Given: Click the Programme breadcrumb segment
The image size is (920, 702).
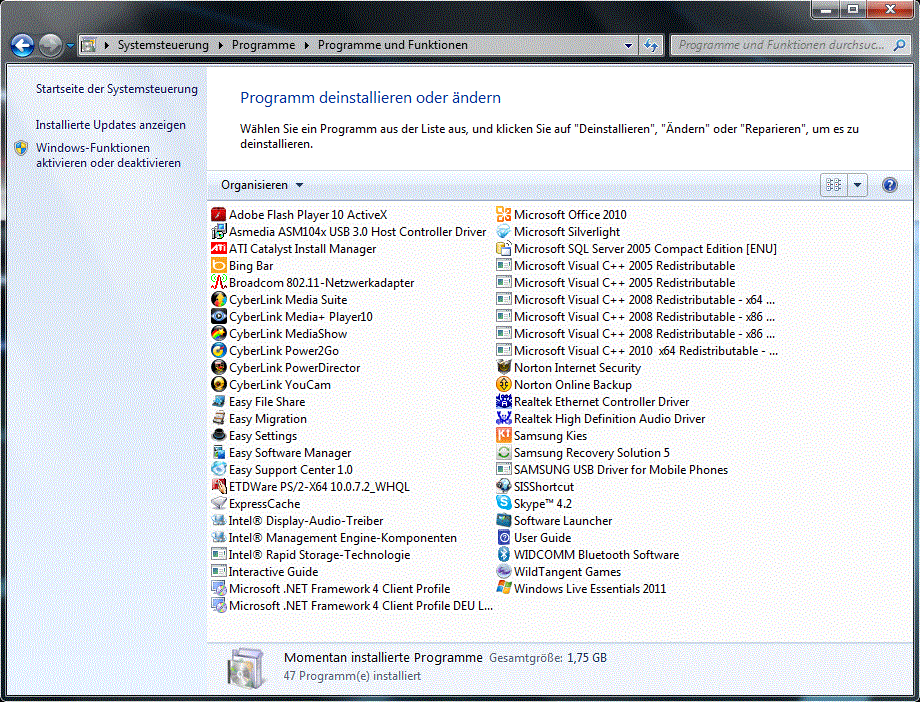Looking at the screenshot, I should tap(263, 45).
